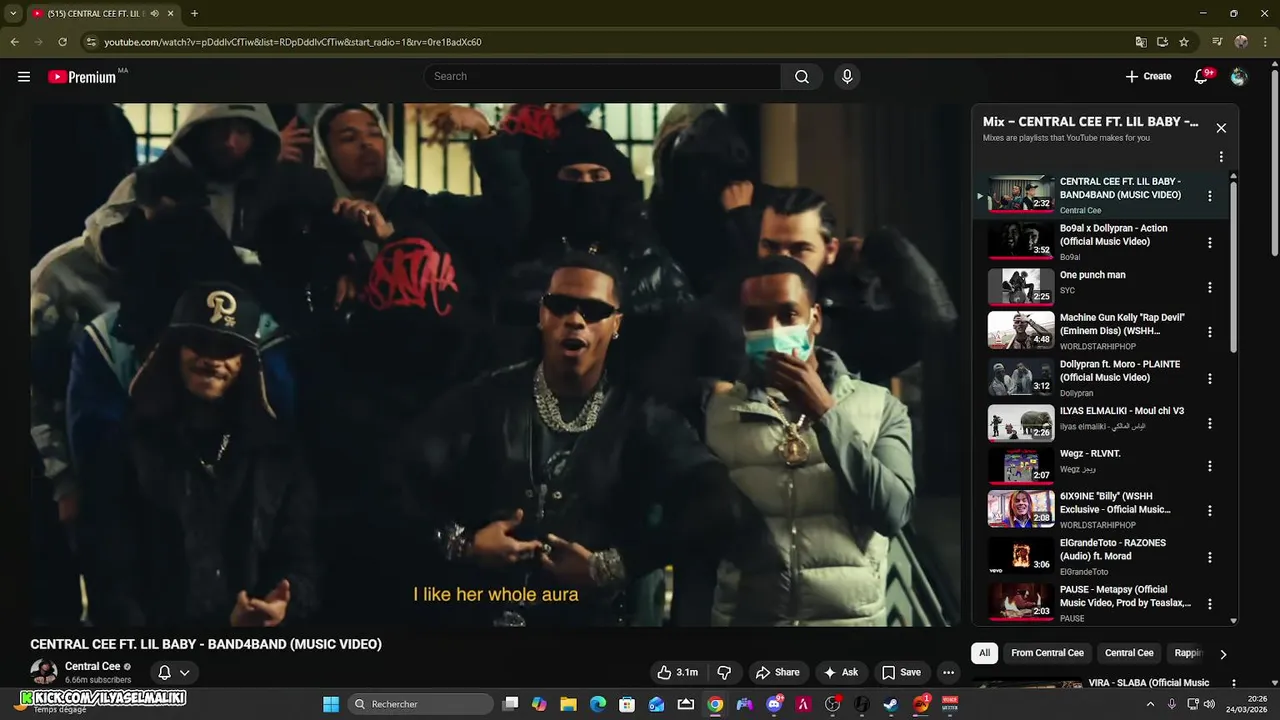The width and height of the screenshot is (1280, 720).
Task: Click taskbar Rechercher search box
Action: click(x=421, y=704)
